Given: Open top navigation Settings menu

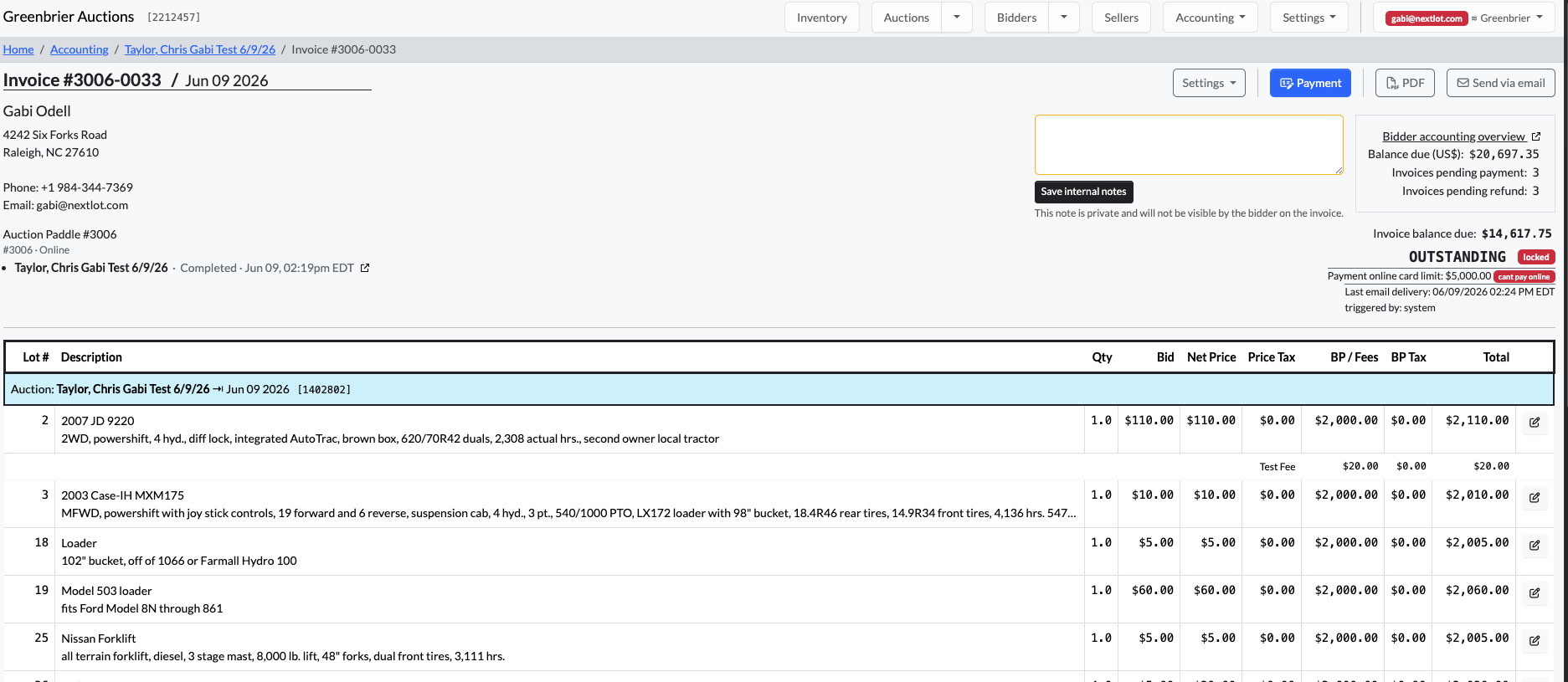Looking at the screenshot, I should point(1308,18).
